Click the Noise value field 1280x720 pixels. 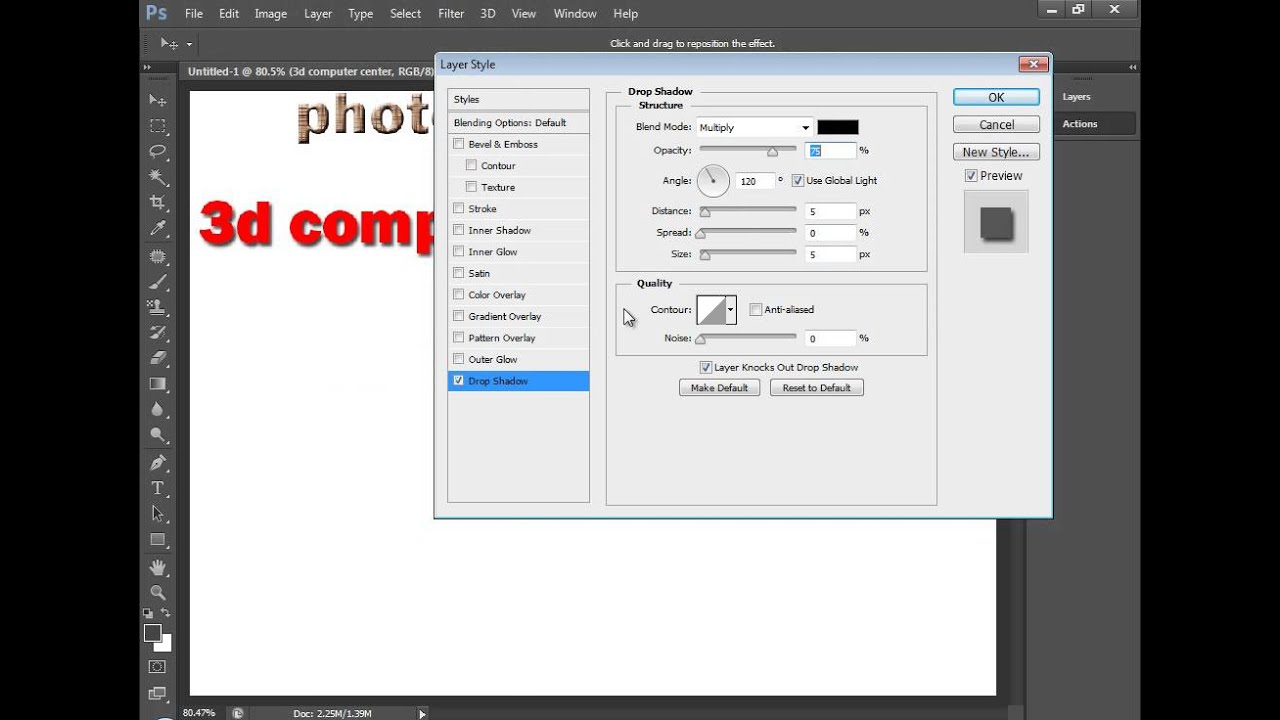click(829, 339)
